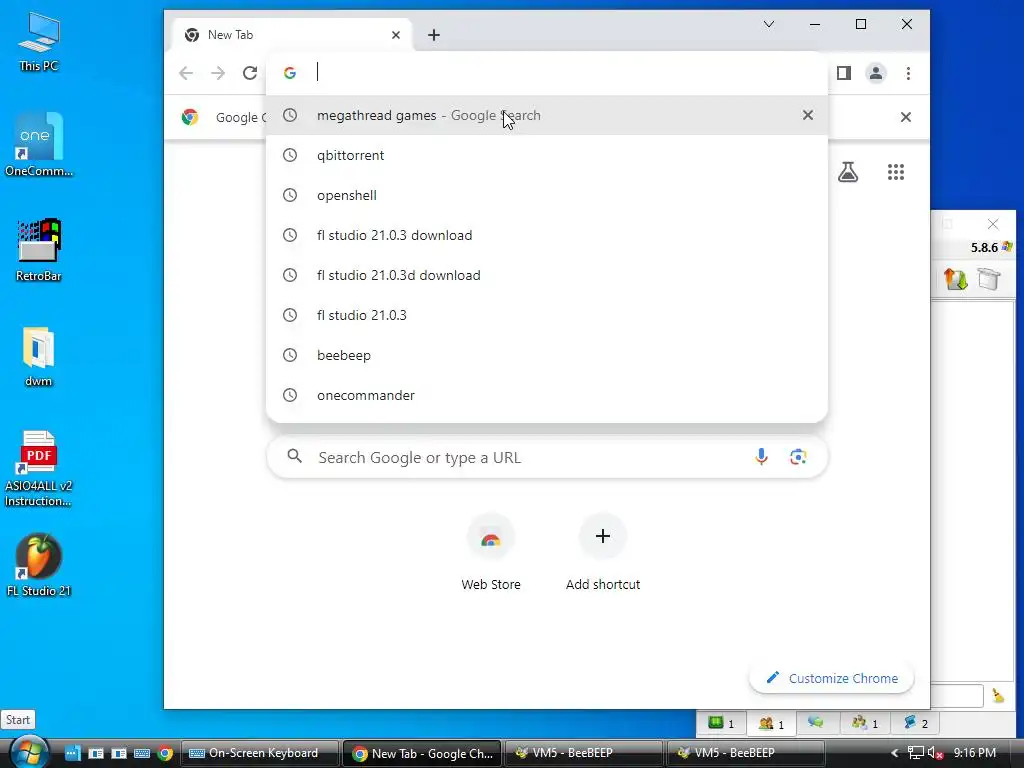The width and height of the screenshot is (1024, 768).
Task: Open the Web Store shortcut
Action: pos(490,552)
